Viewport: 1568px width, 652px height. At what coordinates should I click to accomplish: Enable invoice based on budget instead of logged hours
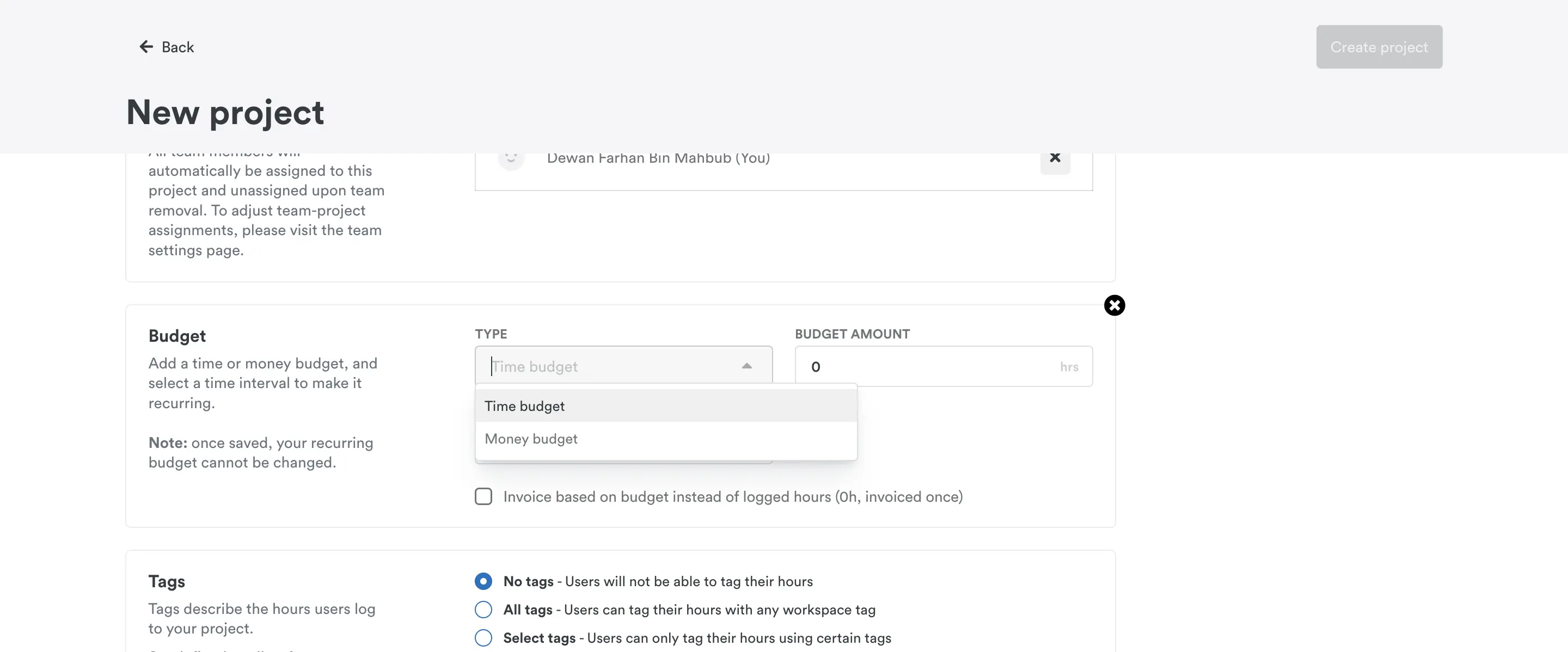(x=483, y=496)
